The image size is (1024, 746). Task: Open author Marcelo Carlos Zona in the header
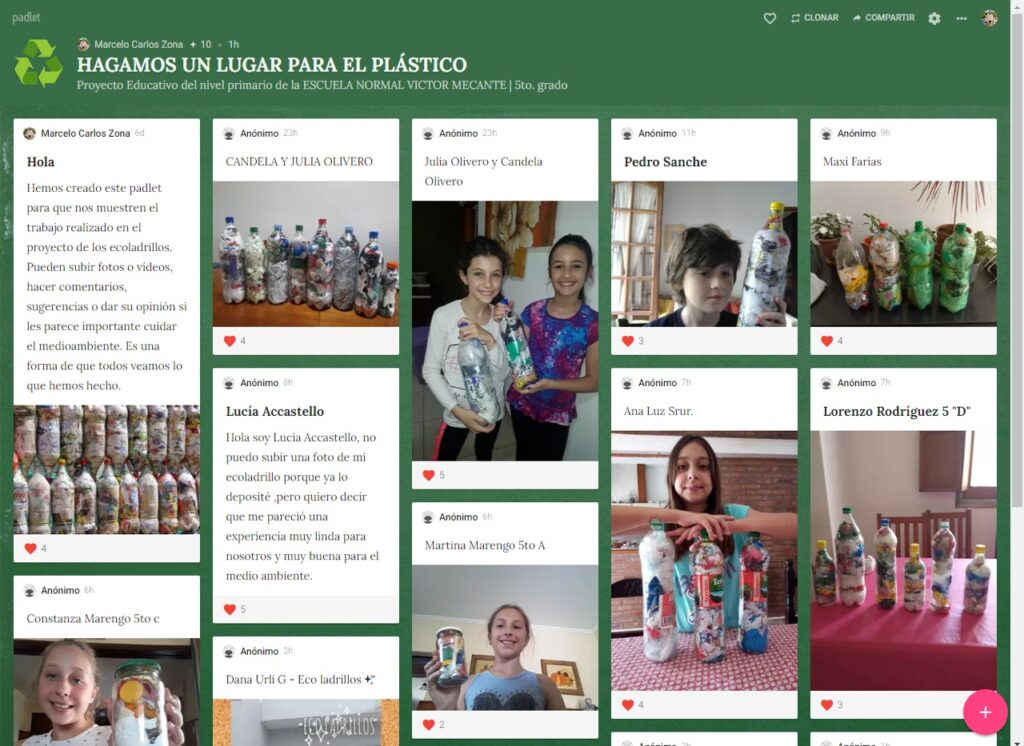[138, 44]
